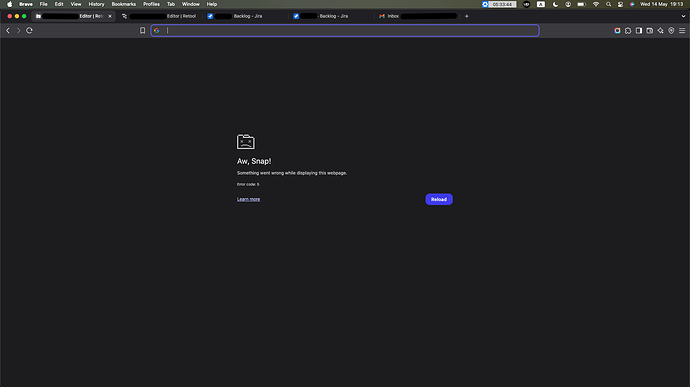Open the extensions puzzle icon

coord(628,30)
